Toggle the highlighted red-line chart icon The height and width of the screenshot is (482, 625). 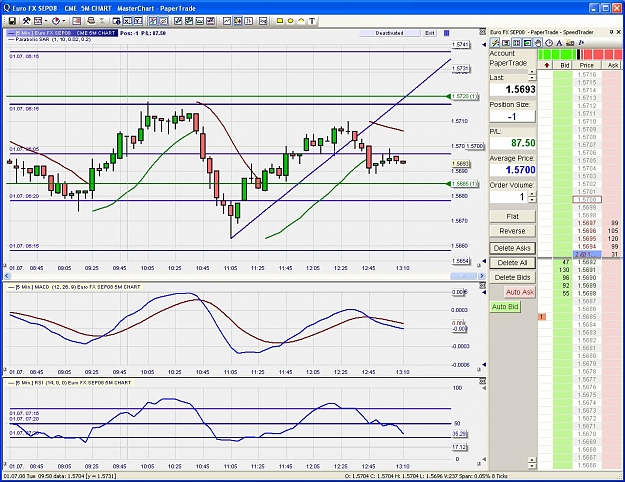(153, 21)
